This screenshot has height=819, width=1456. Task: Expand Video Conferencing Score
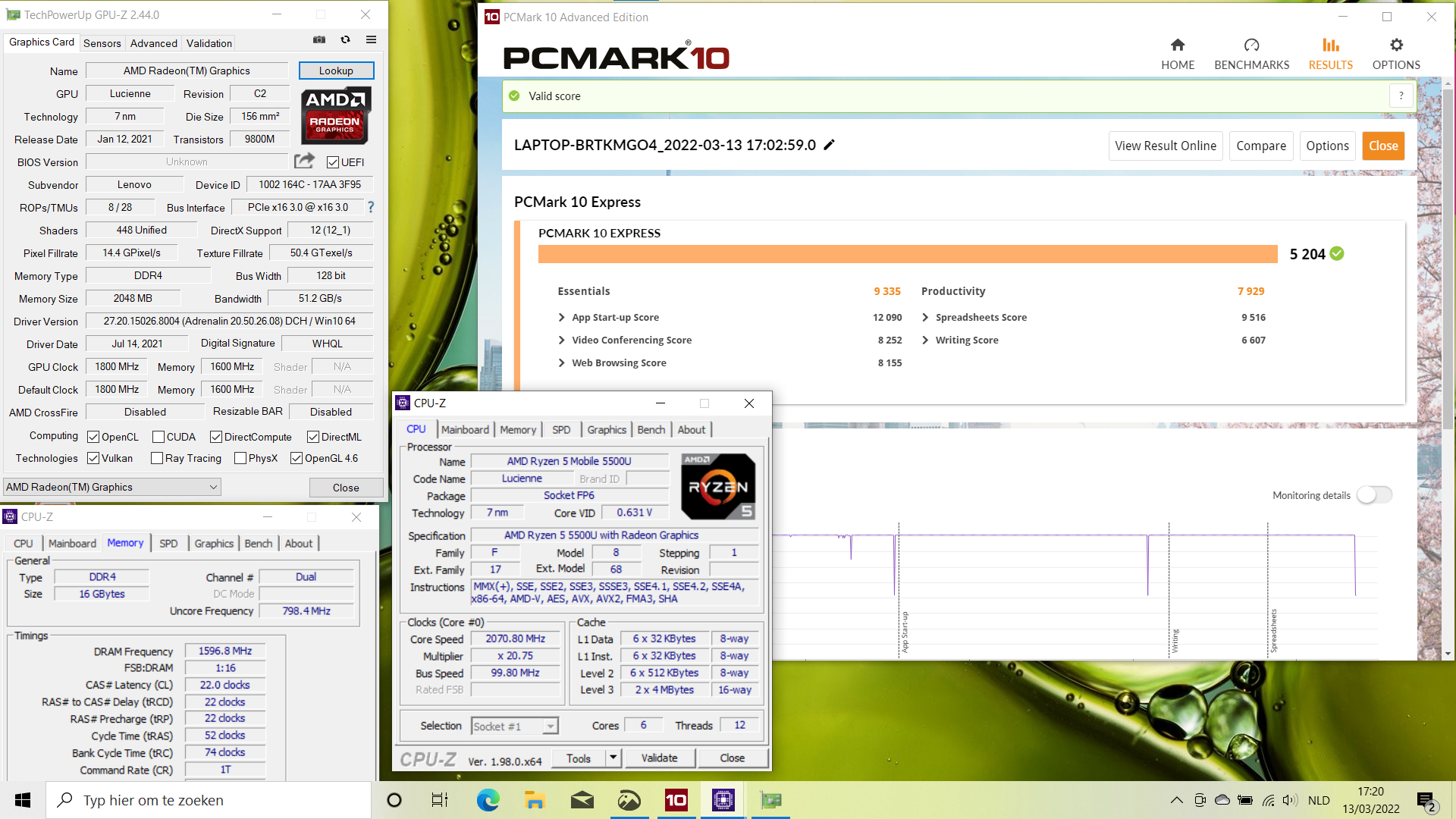click(x=562, y=340)
